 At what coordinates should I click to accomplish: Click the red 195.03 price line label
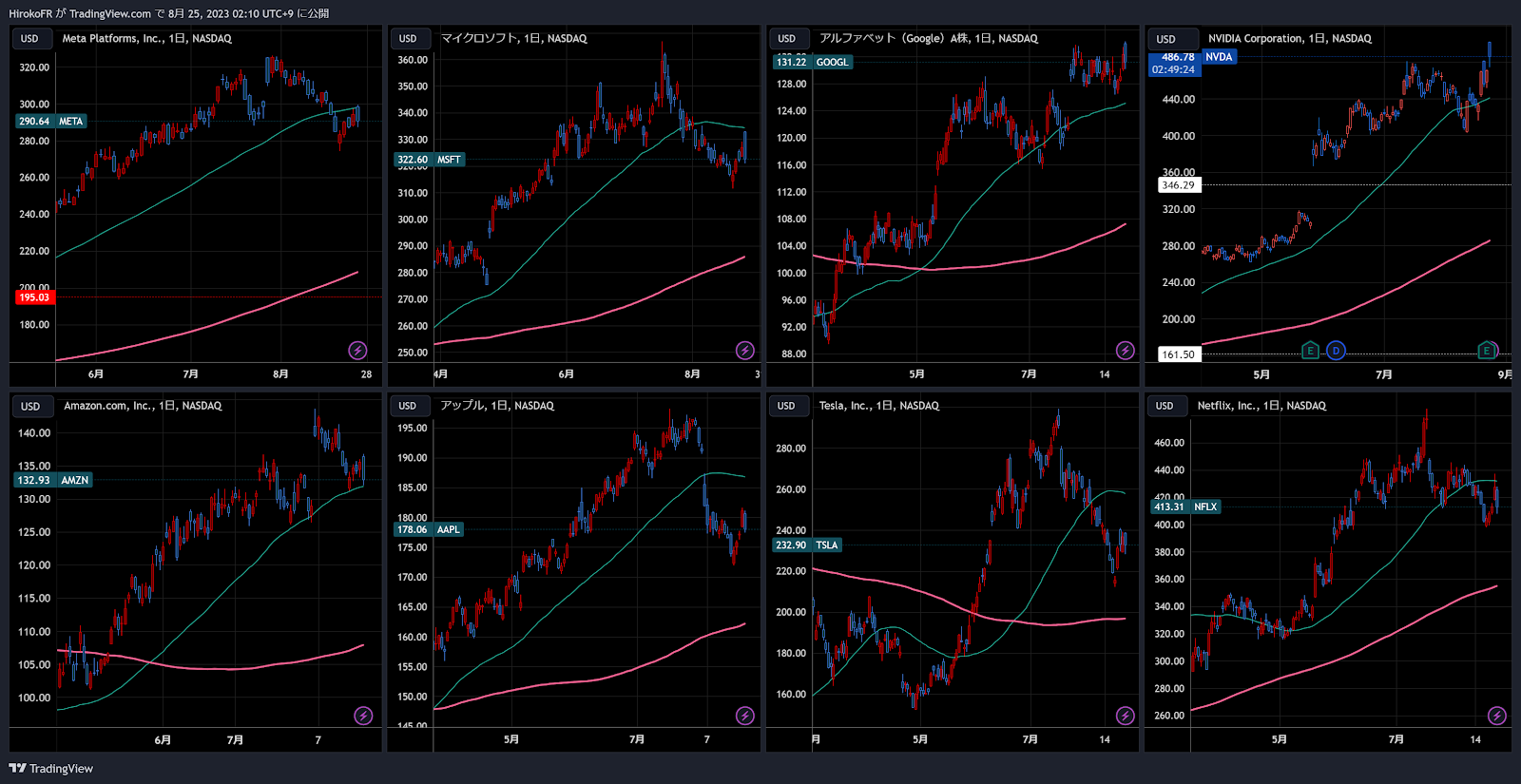tap(34, 297)
